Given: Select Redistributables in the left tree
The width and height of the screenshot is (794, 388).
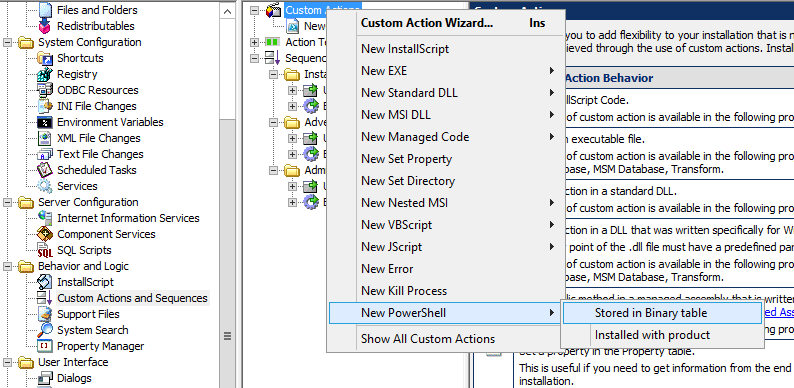Looking at the screenshot, I should tap(96, 26).
